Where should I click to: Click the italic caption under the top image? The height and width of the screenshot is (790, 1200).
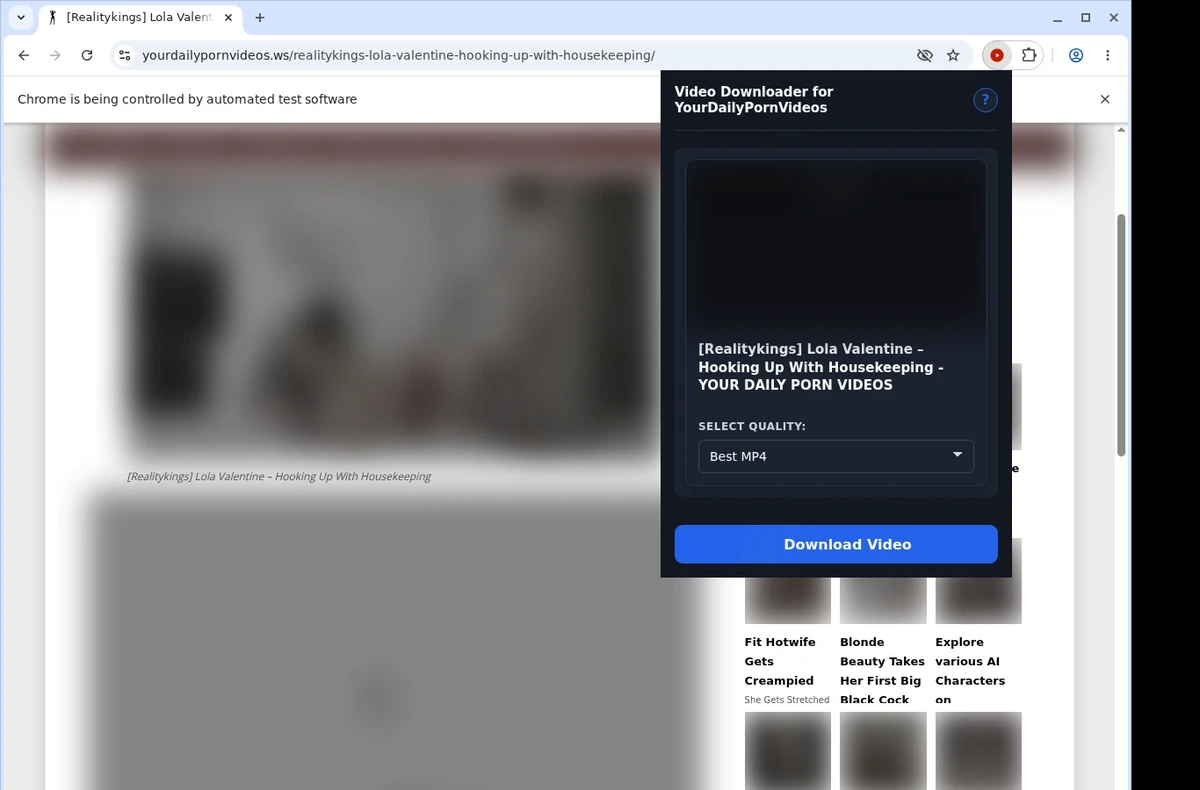(x=279, y=476)
